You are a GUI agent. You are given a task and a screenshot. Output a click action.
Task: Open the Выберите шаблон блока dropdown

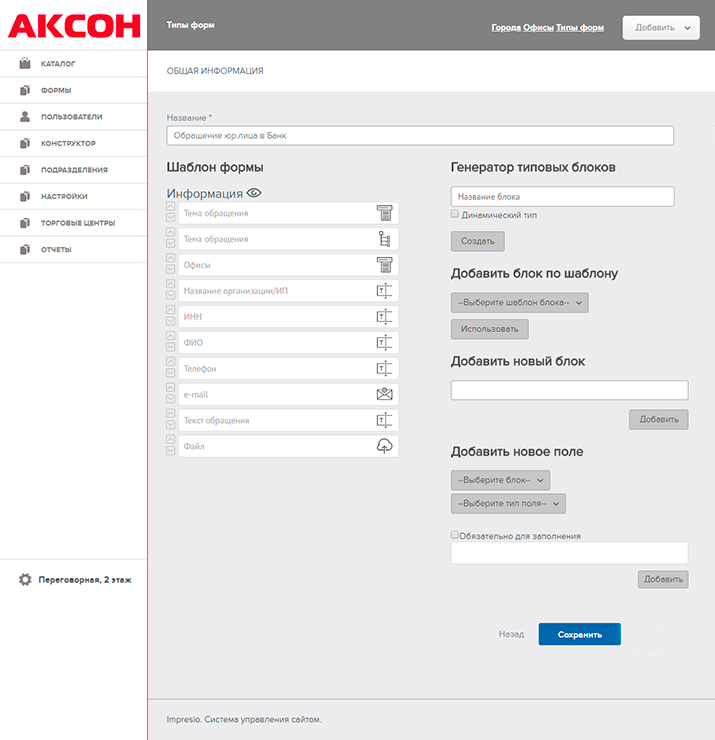(519, 303)
